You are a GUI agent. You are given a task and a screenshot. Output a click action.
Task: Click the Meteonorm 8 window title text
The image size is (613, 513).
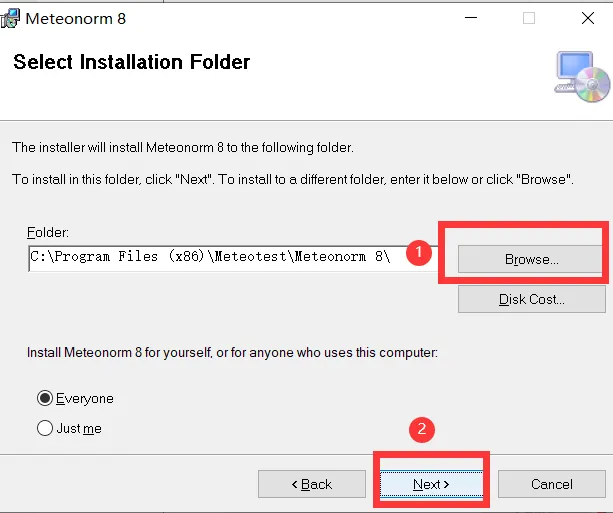(76, 18)
